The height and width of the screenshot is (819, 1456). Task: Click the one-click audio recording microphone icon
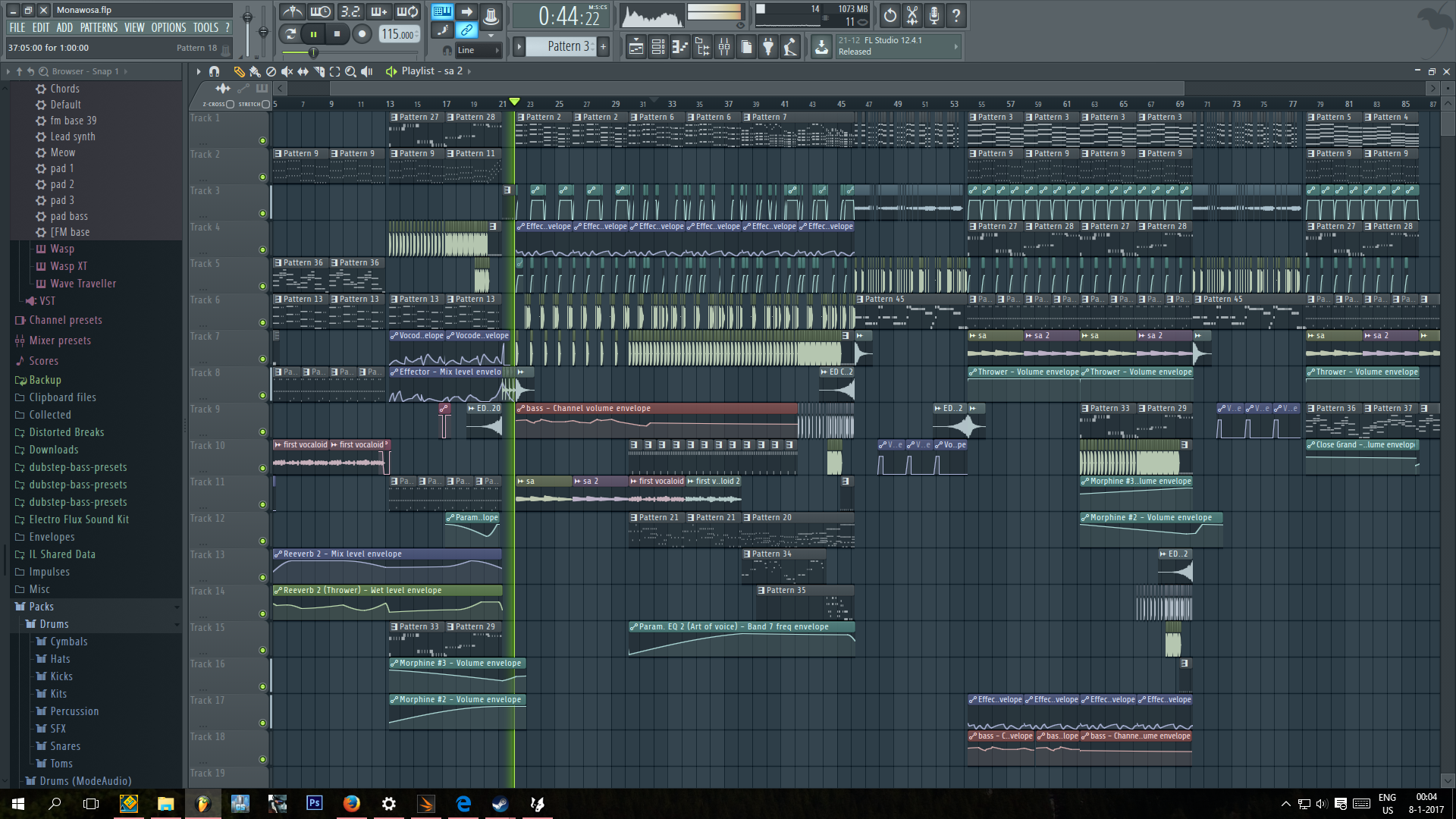(x=934, y=14)
